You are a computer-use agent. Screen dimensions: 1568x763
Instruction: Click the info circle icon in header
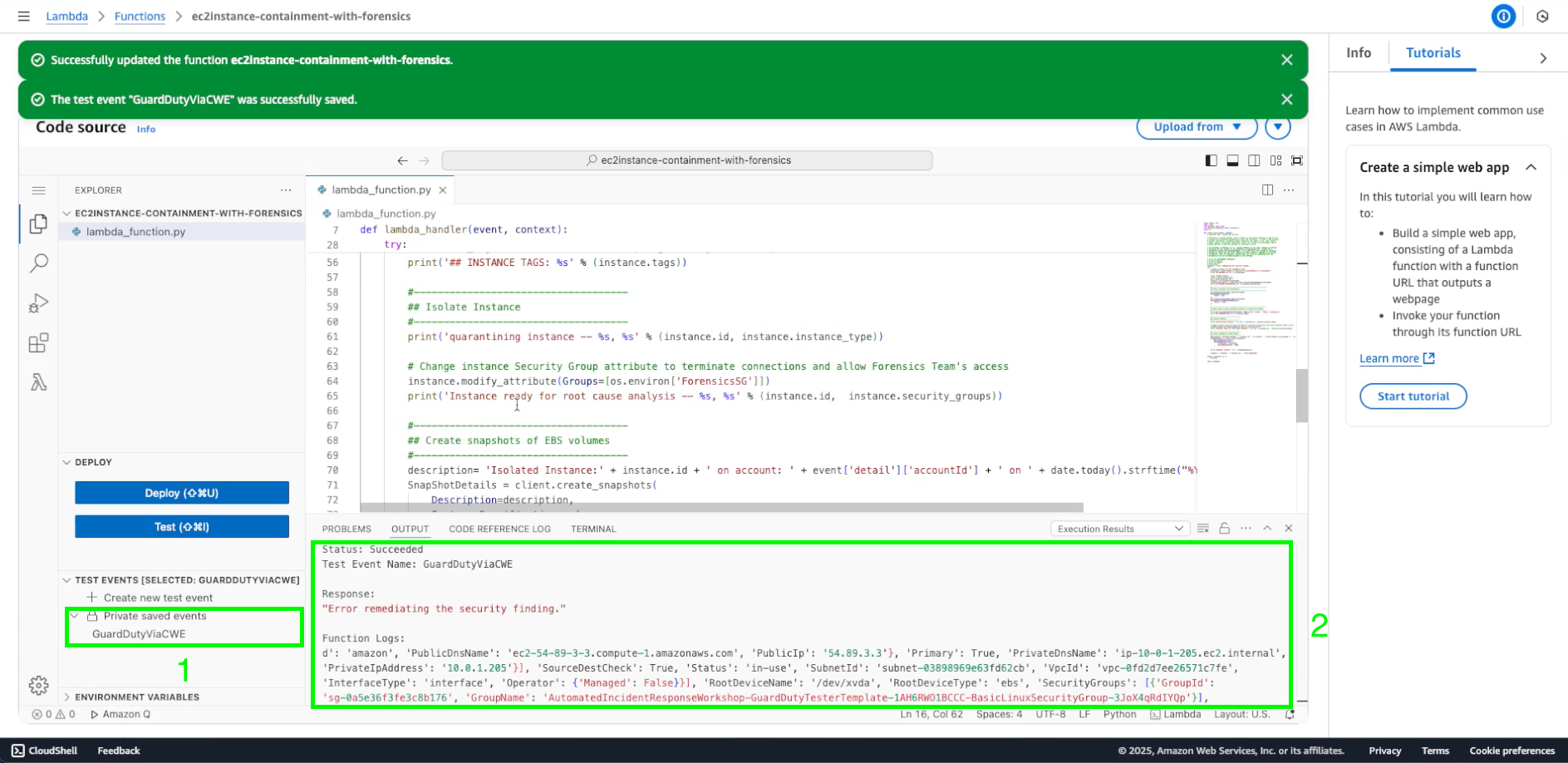point(1503,16)
